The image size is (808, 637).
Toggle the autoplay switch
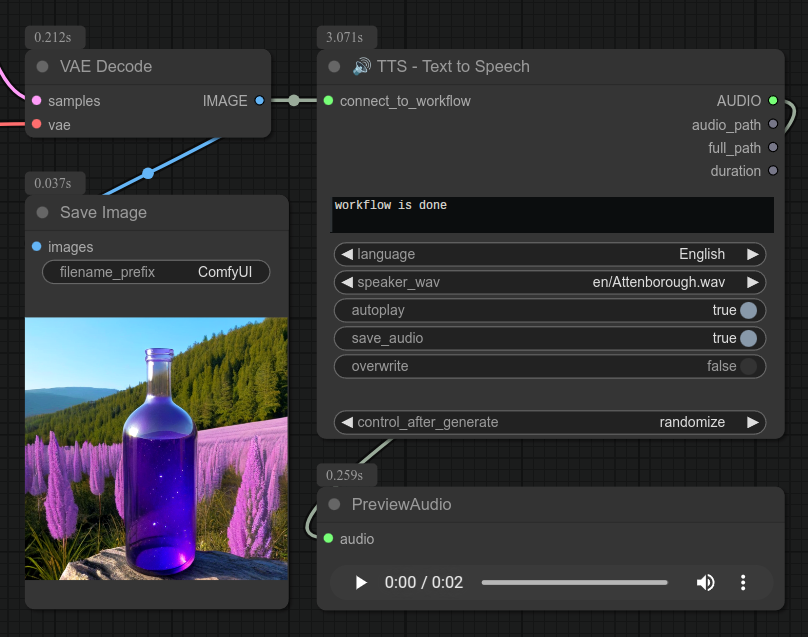click(748, 310)
